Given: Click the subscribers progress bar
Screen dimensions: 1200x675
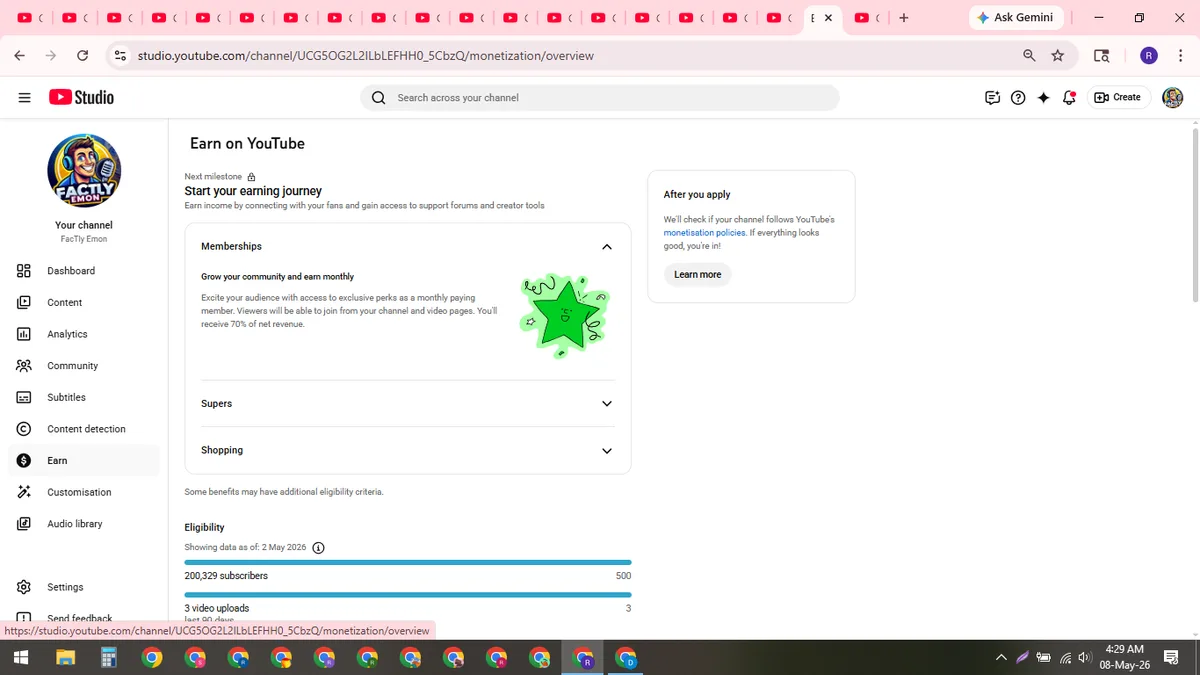Looking at the screenshot, I should pos(408,563).
